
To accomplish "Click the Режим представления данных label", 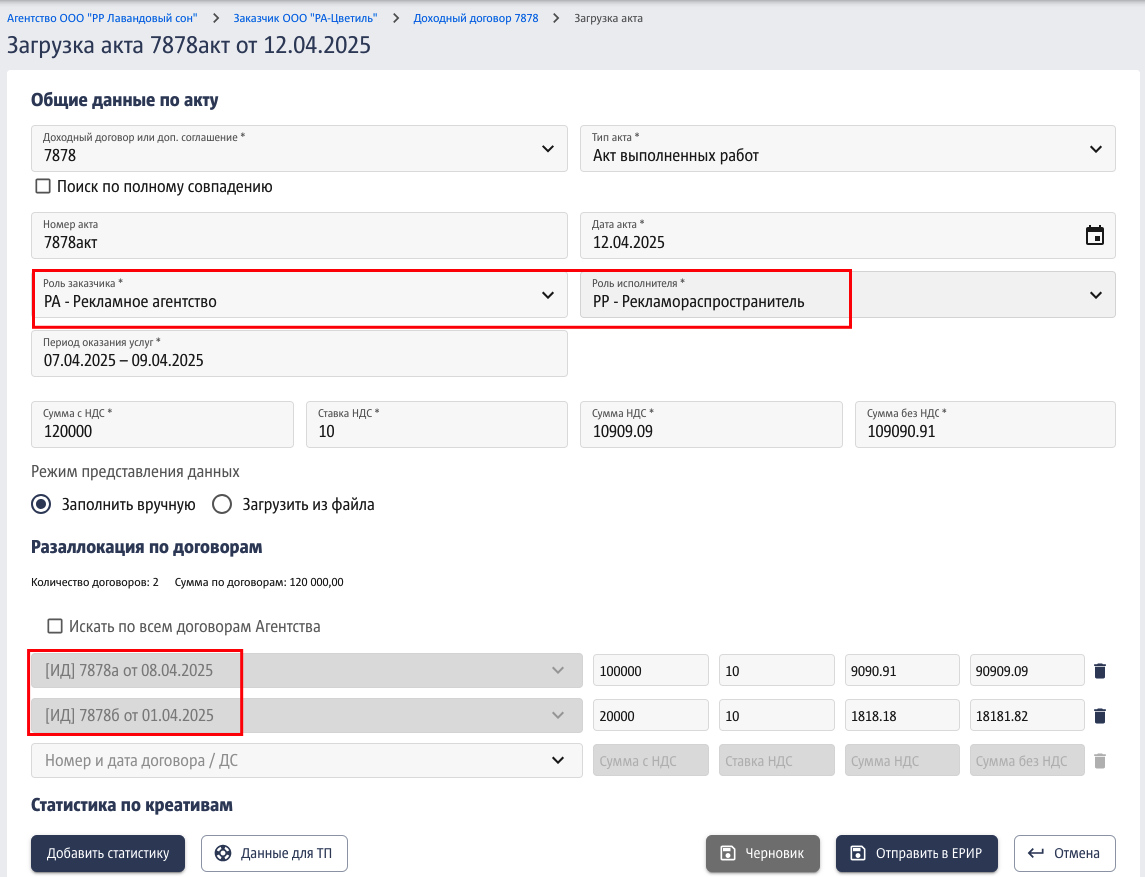I will point(135,472).
